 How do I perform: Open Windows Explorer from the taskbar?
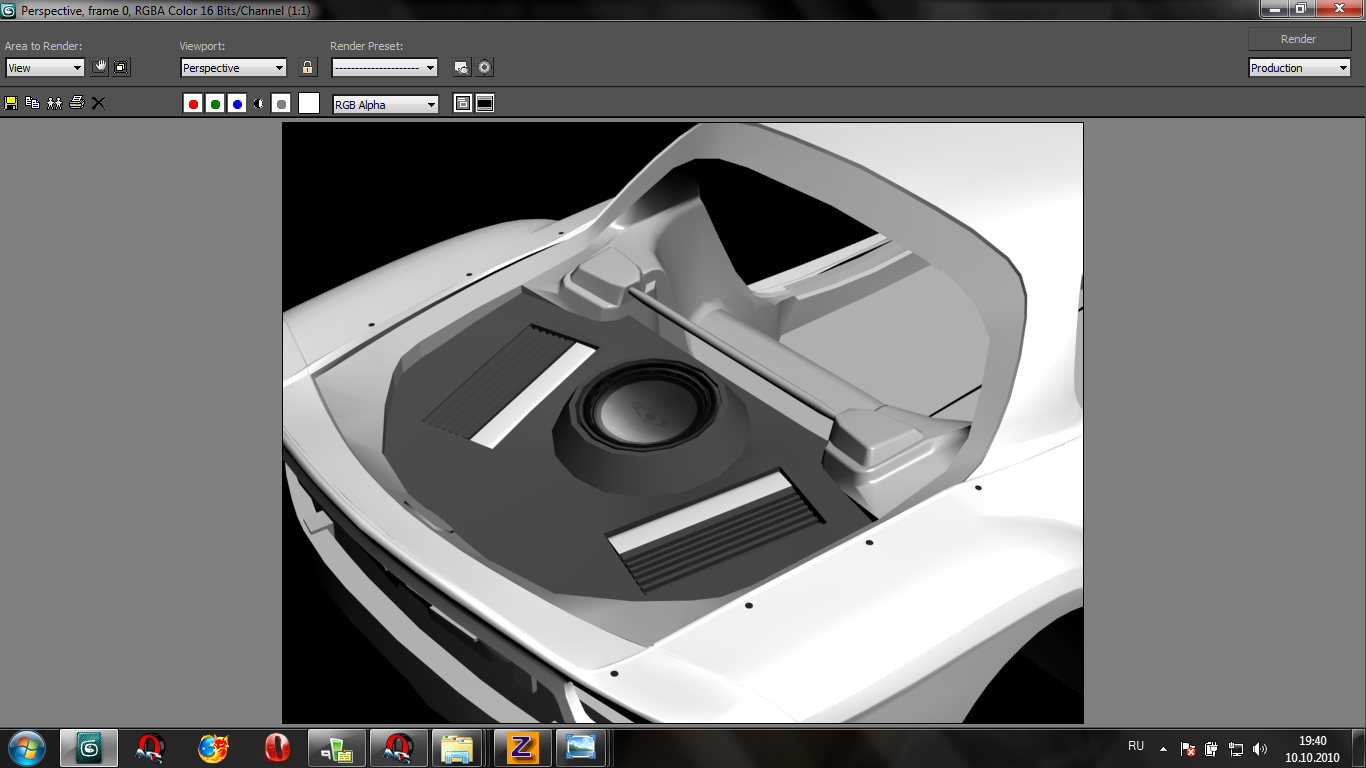pos(457,748)
